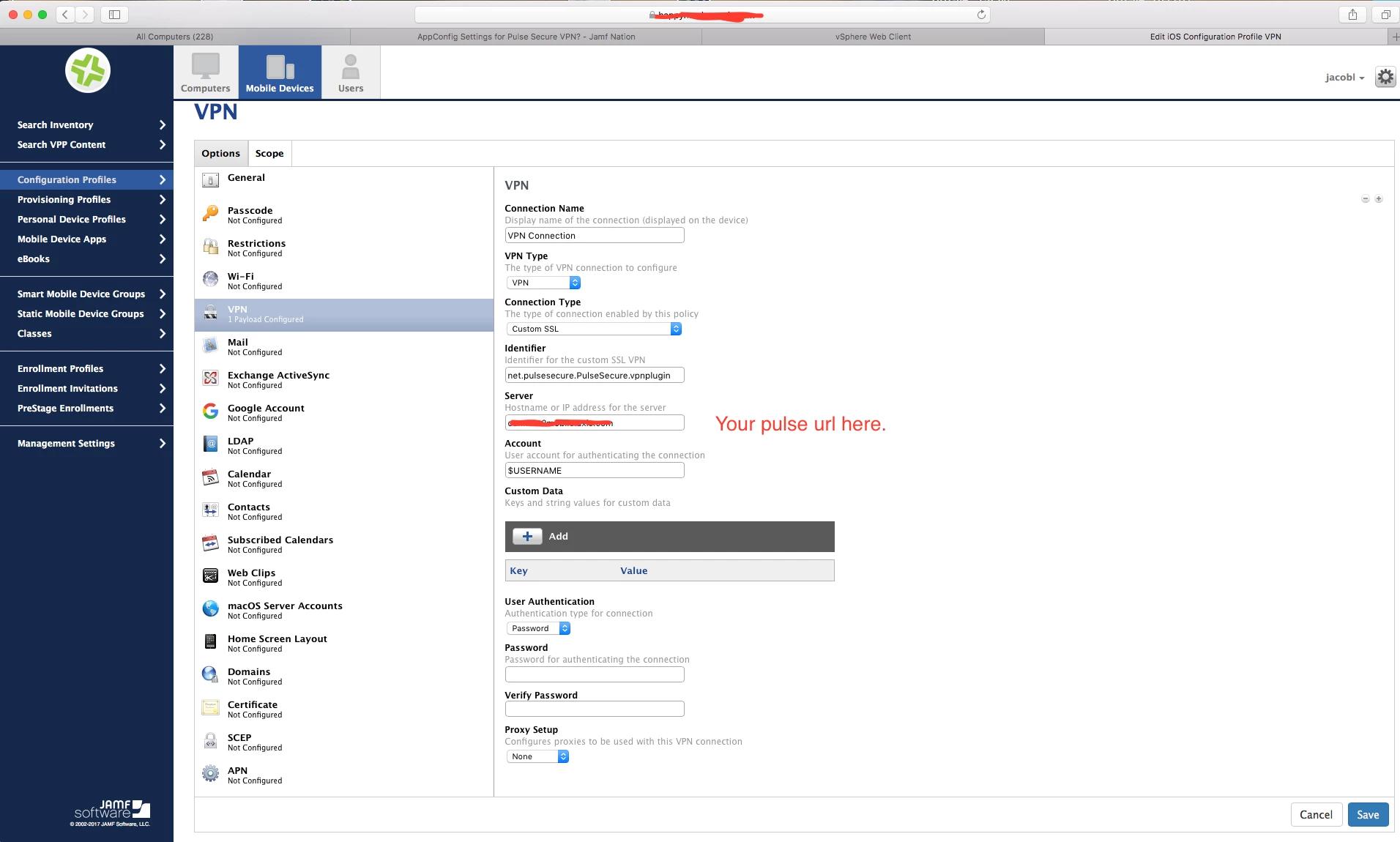This screenshot has height=842, width=1400.
Task: Click the Server hostname field
Action: tap(595, 422)
